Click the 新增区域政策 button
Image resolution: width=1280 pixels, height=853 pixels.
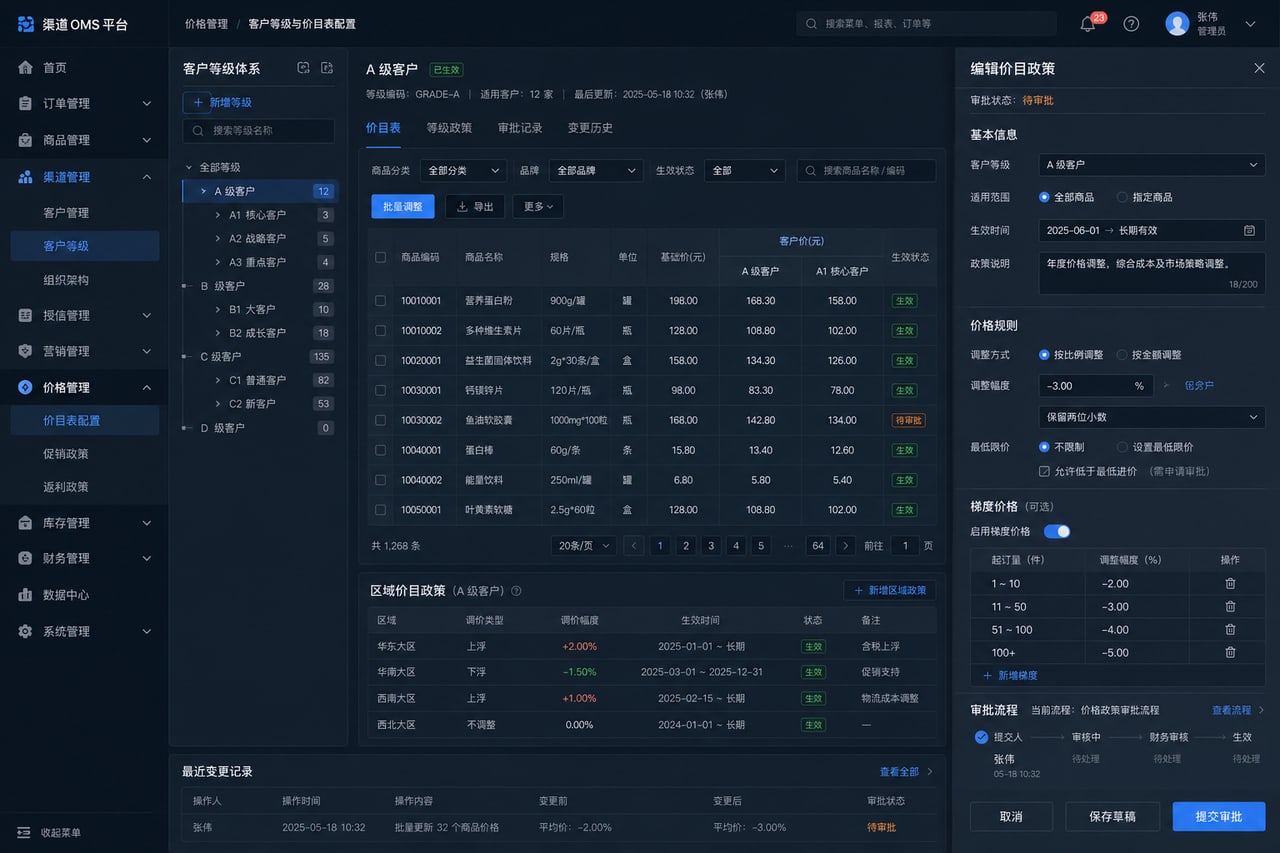[890, 590]
